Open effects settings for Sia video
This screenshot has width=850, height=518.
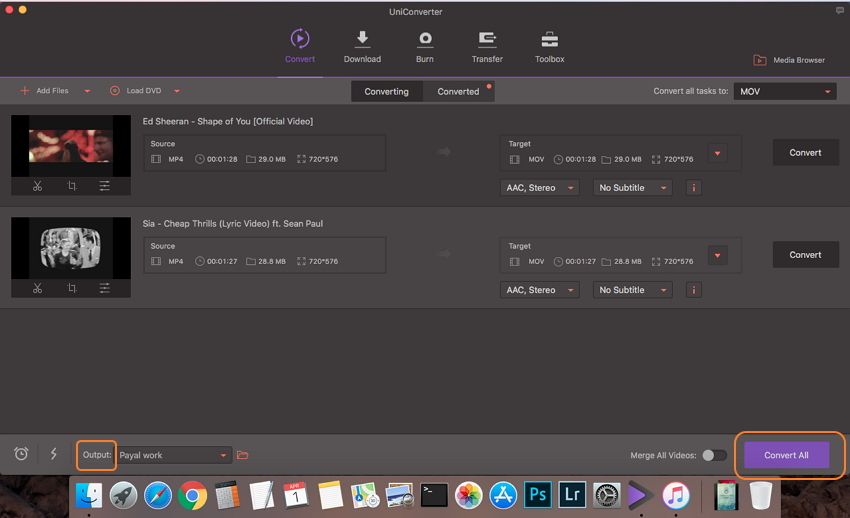[105, 288]
